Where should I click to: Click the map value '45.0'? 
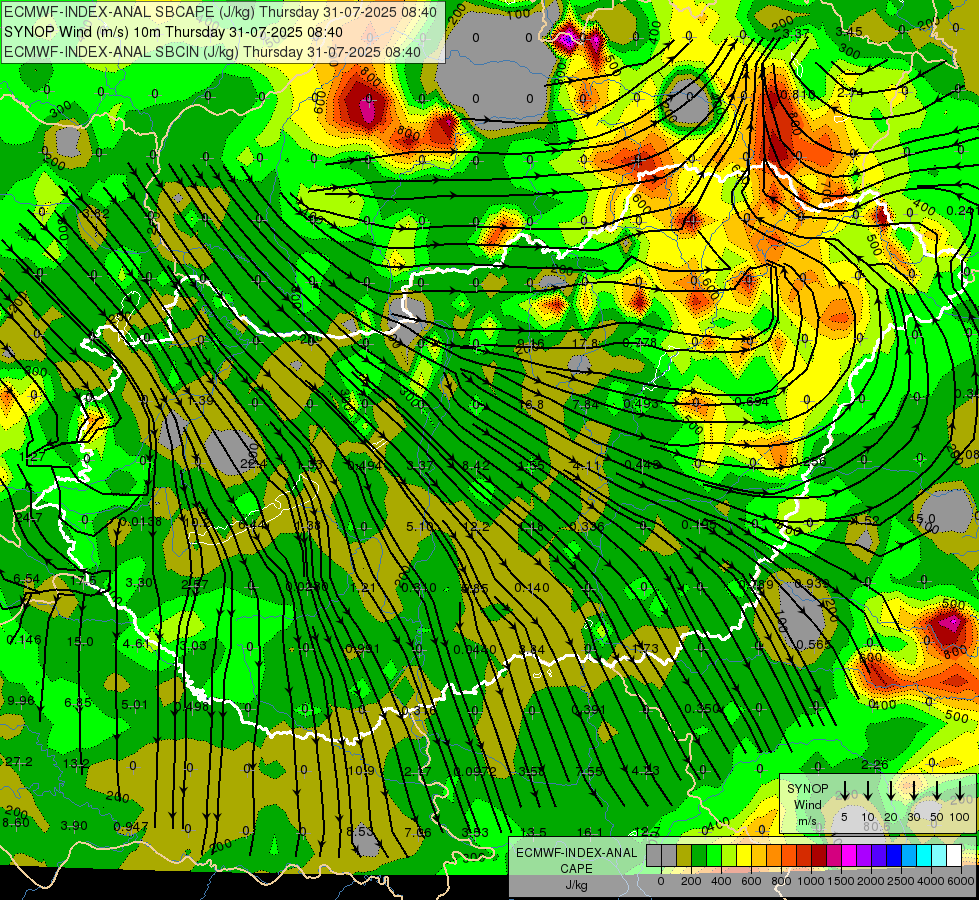coord(922,518)
